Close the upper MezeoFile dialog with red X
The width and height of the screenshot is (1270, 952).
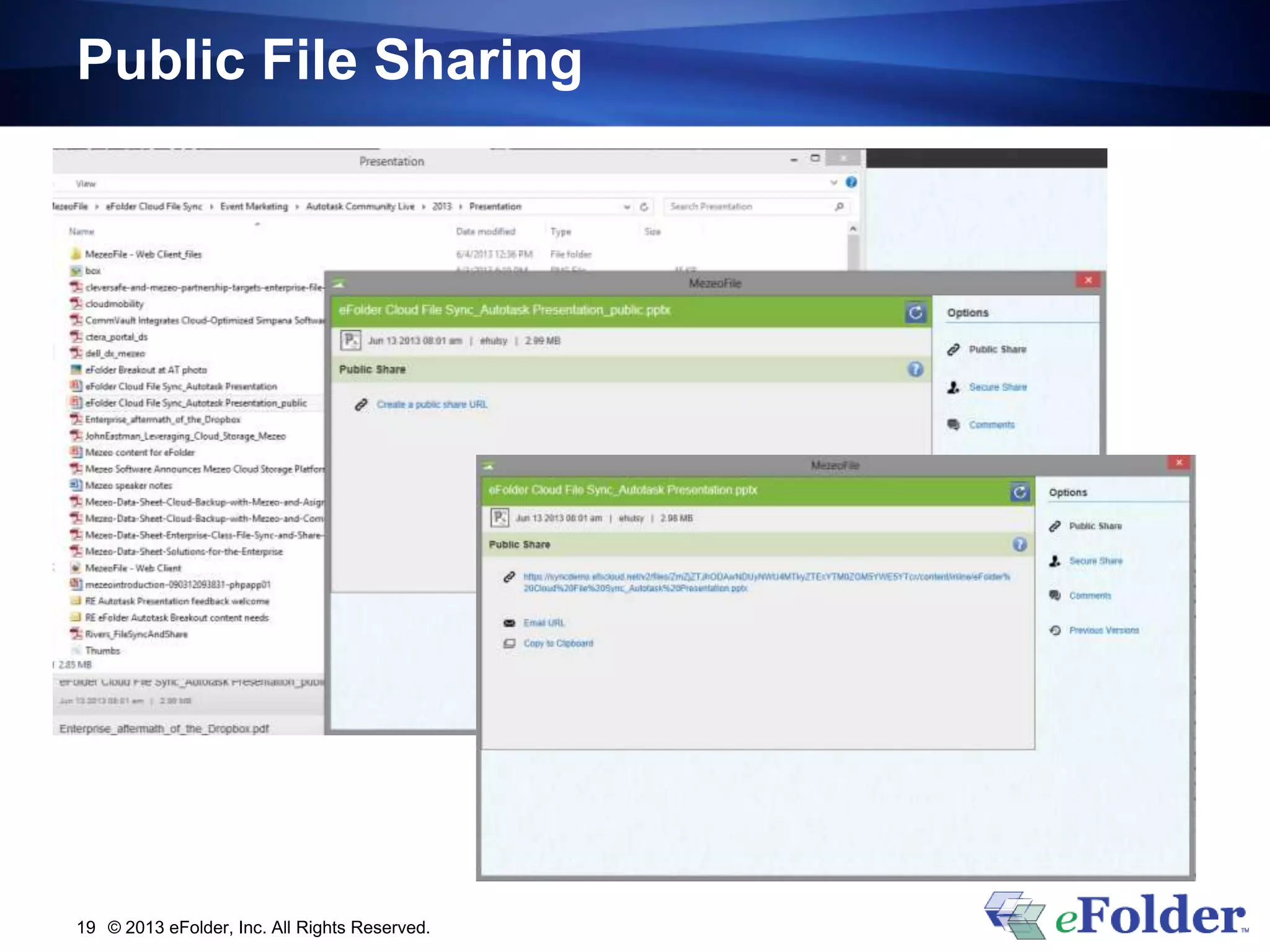pos(1088,280)
